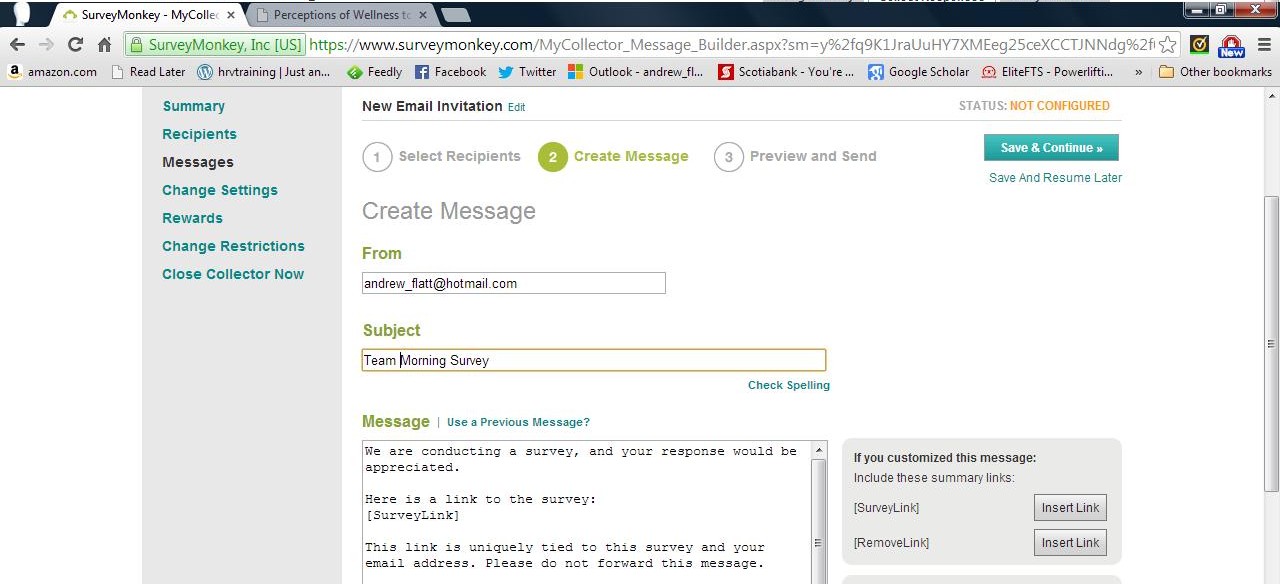Go to step 1 Select Recipients
The height and width of the screenshot is (584, 1280).
[441, 157]
